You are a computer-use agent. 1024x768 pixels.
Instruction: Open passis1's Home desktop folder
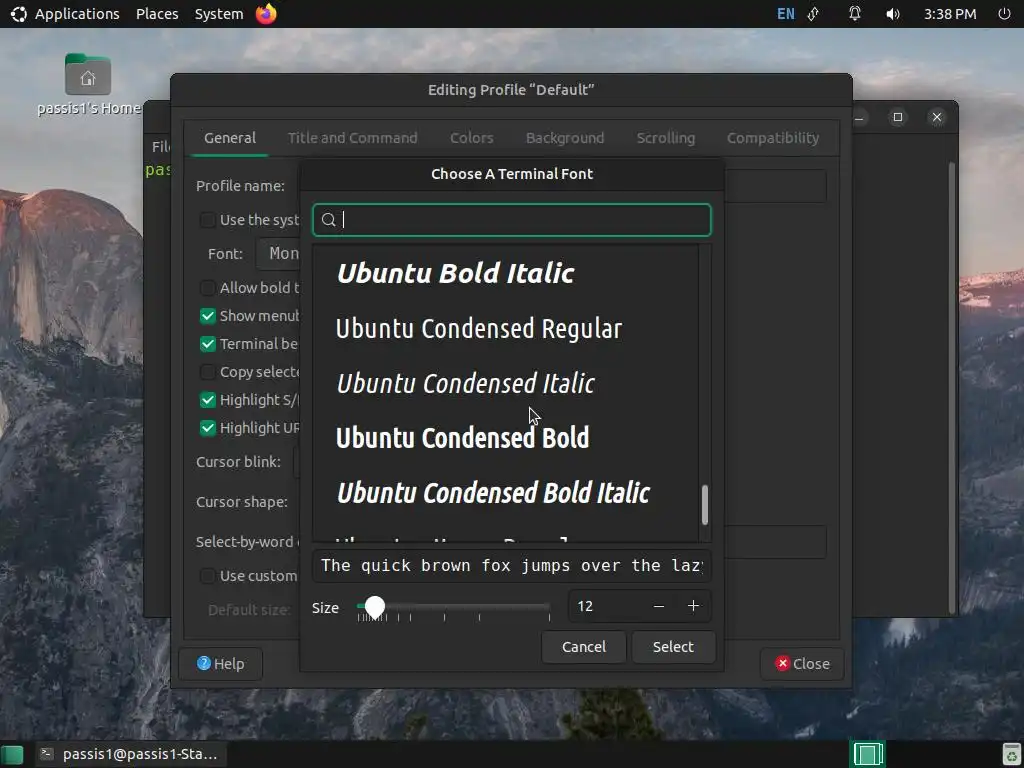point(88,85)
